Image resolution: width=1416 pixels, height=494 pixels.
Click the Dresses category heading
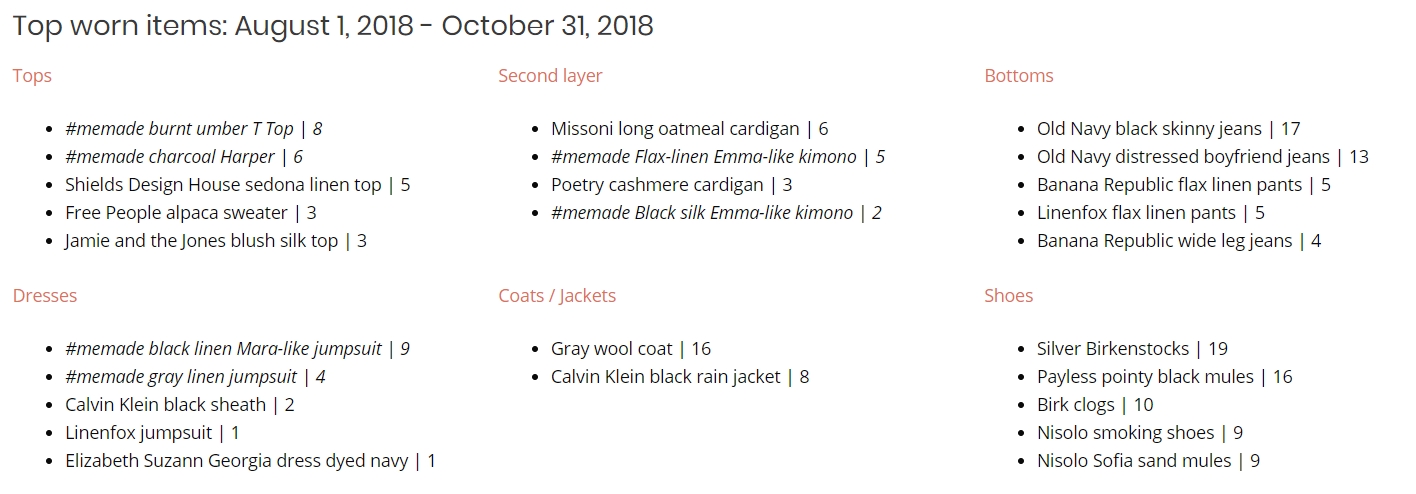[x=45, y=296]
